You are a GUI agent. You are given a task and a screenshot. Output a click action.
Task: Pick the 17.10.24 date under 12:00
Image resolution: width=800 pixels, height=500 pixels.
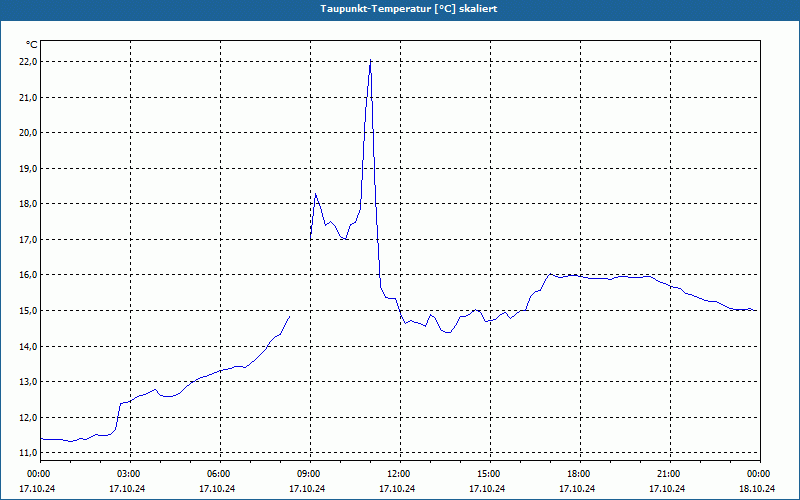pos(397,488)
